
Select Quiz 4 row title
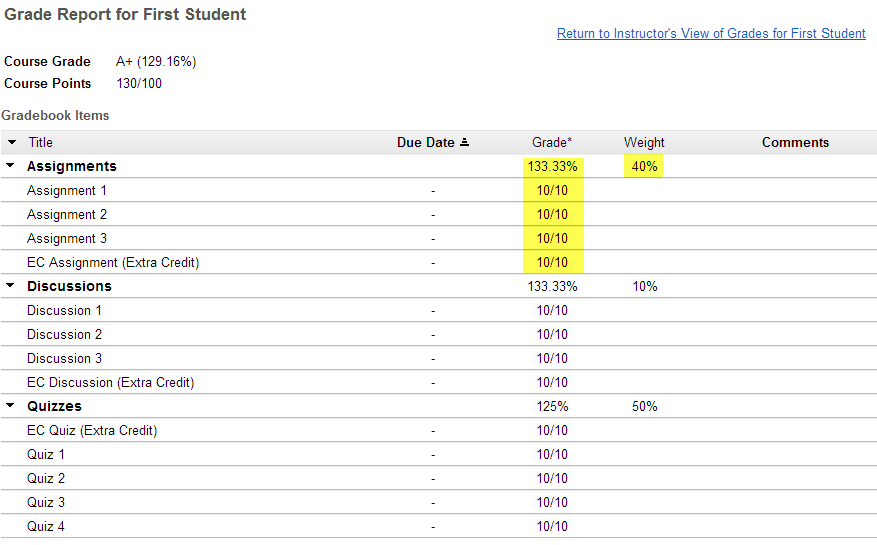pyautogui.click(x=46, y=527)
